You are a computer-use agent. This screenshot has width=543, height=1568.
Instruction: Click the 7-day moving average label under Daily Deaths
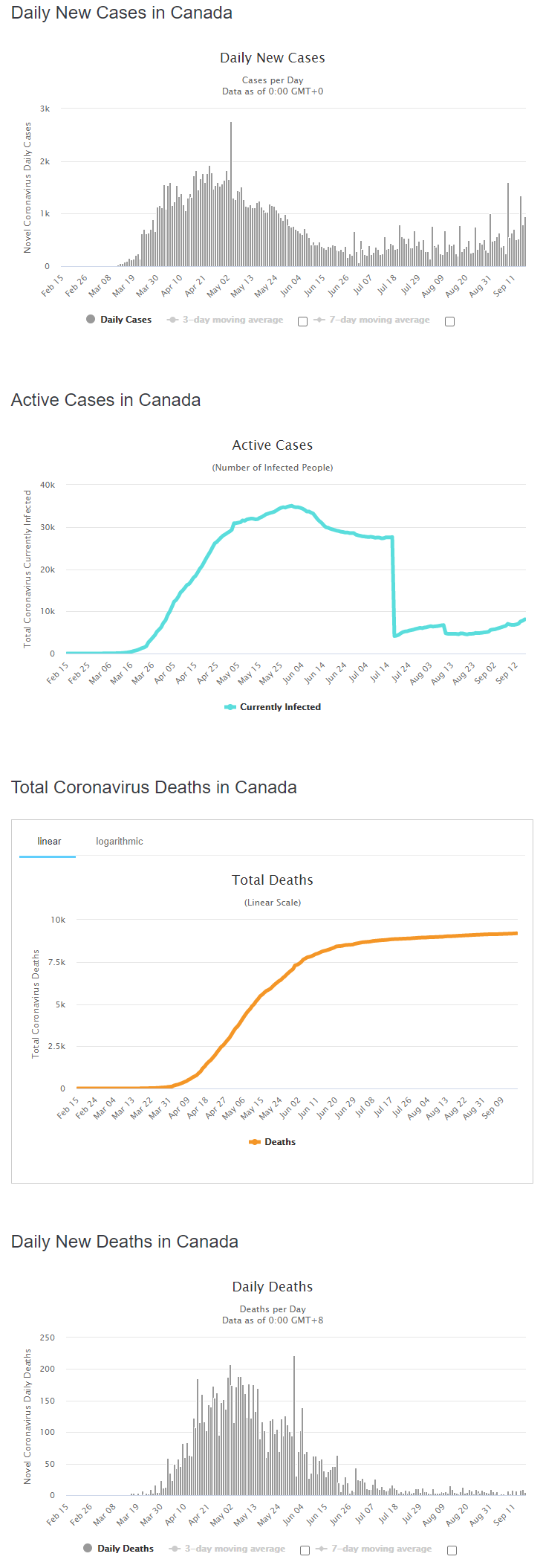[382, 1549]
